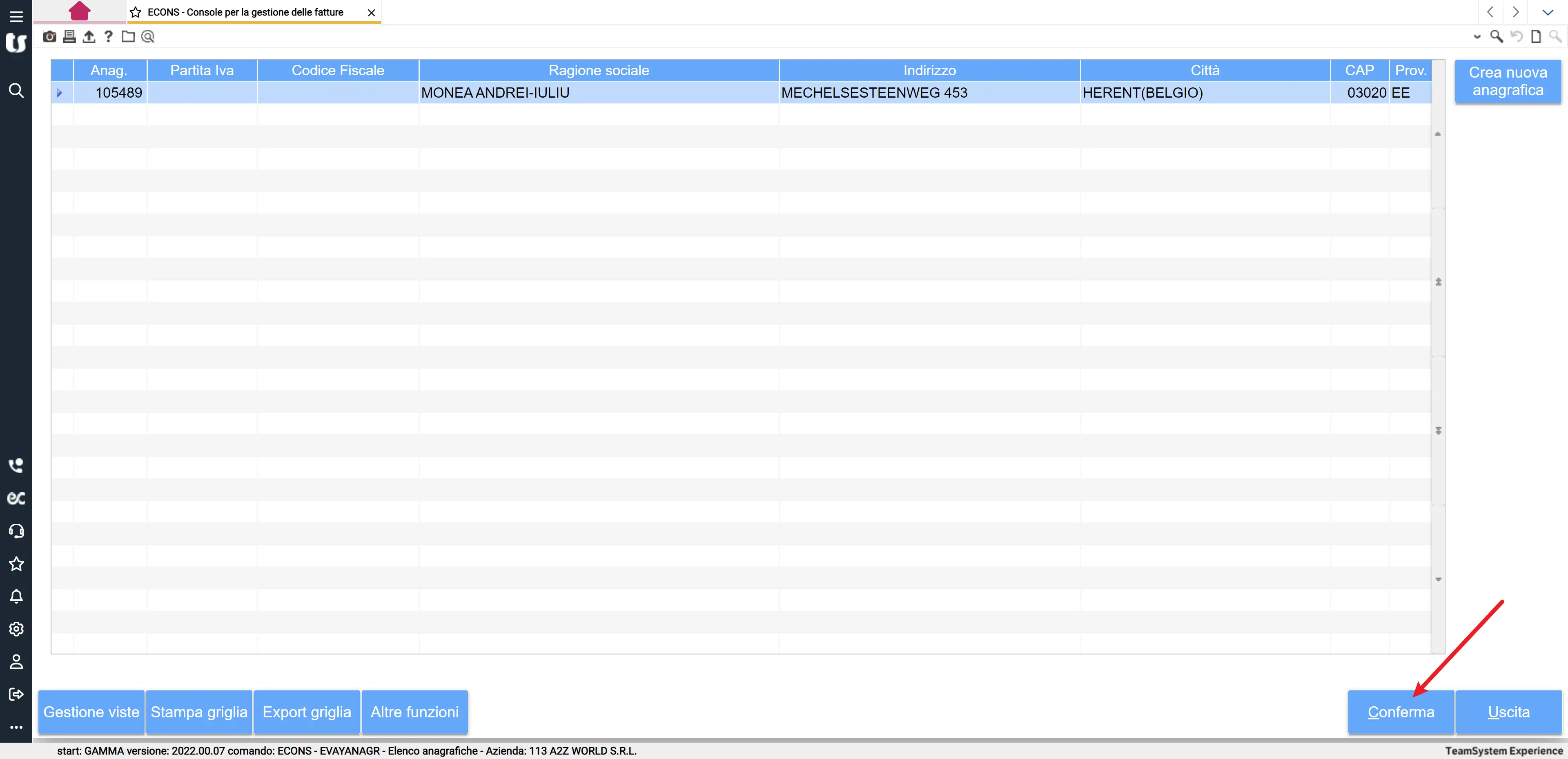Click Crea nuova anagrafica button
This screenshot has height=759, width=1568.
point(1507,81)
